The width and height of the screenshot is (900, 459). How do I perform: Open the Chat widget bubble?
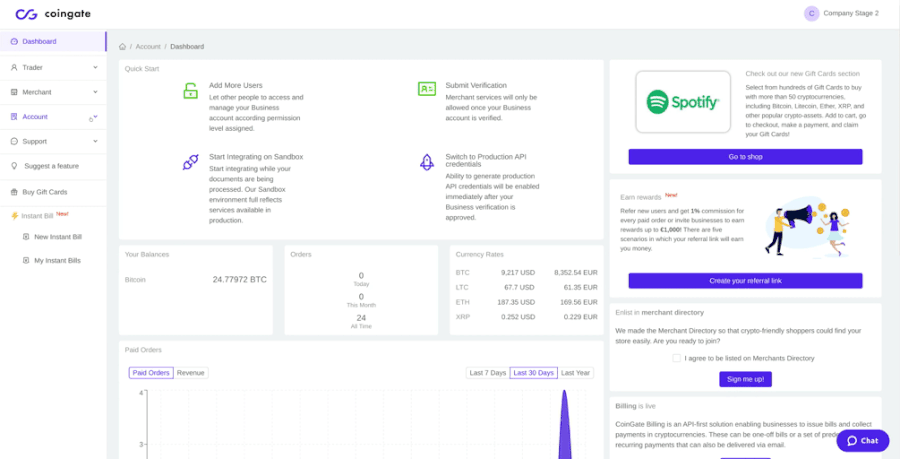click(x=863, y=441)
